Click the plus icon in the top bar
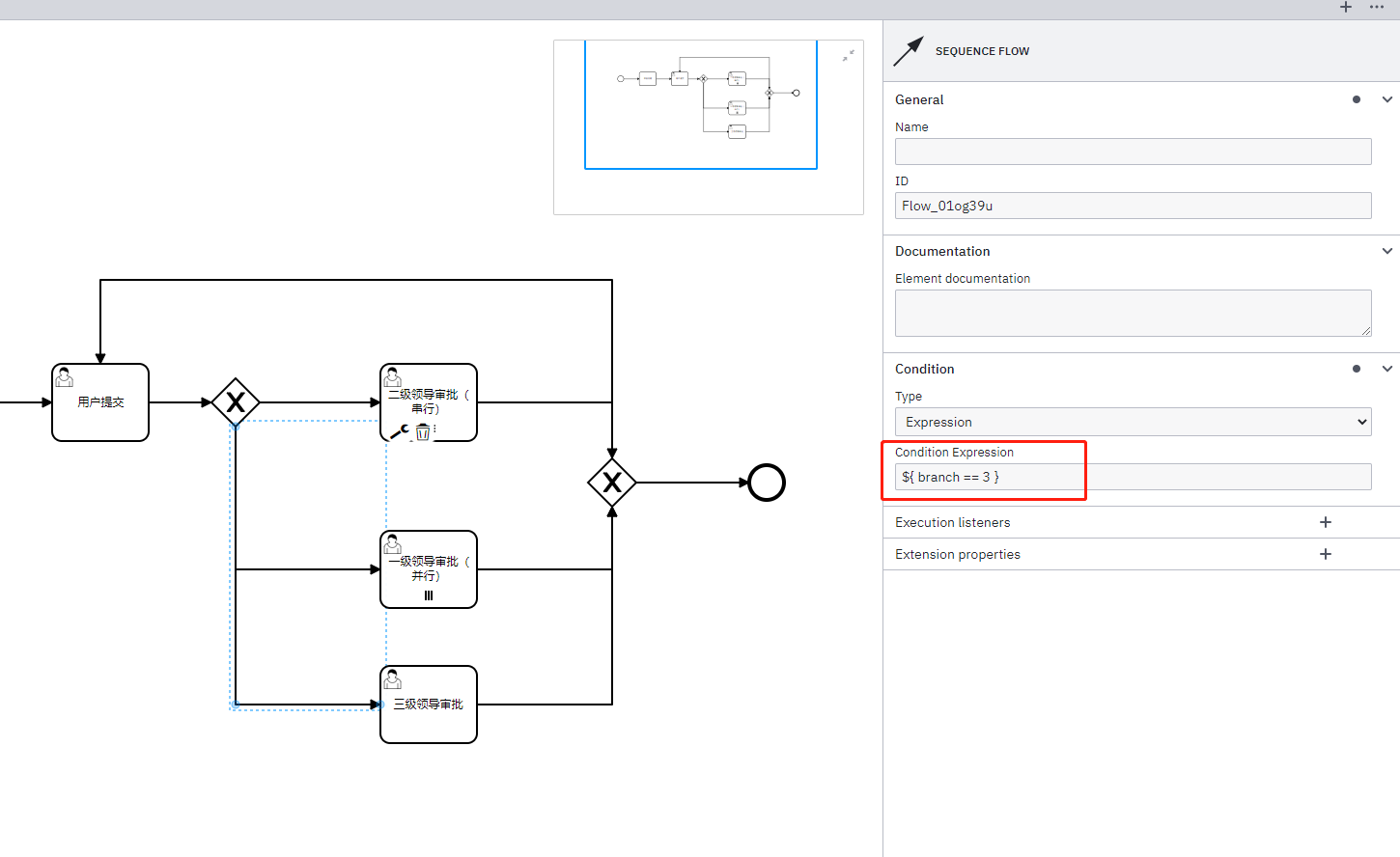This screenshot has width=1400, height=857. [1346, 7]
